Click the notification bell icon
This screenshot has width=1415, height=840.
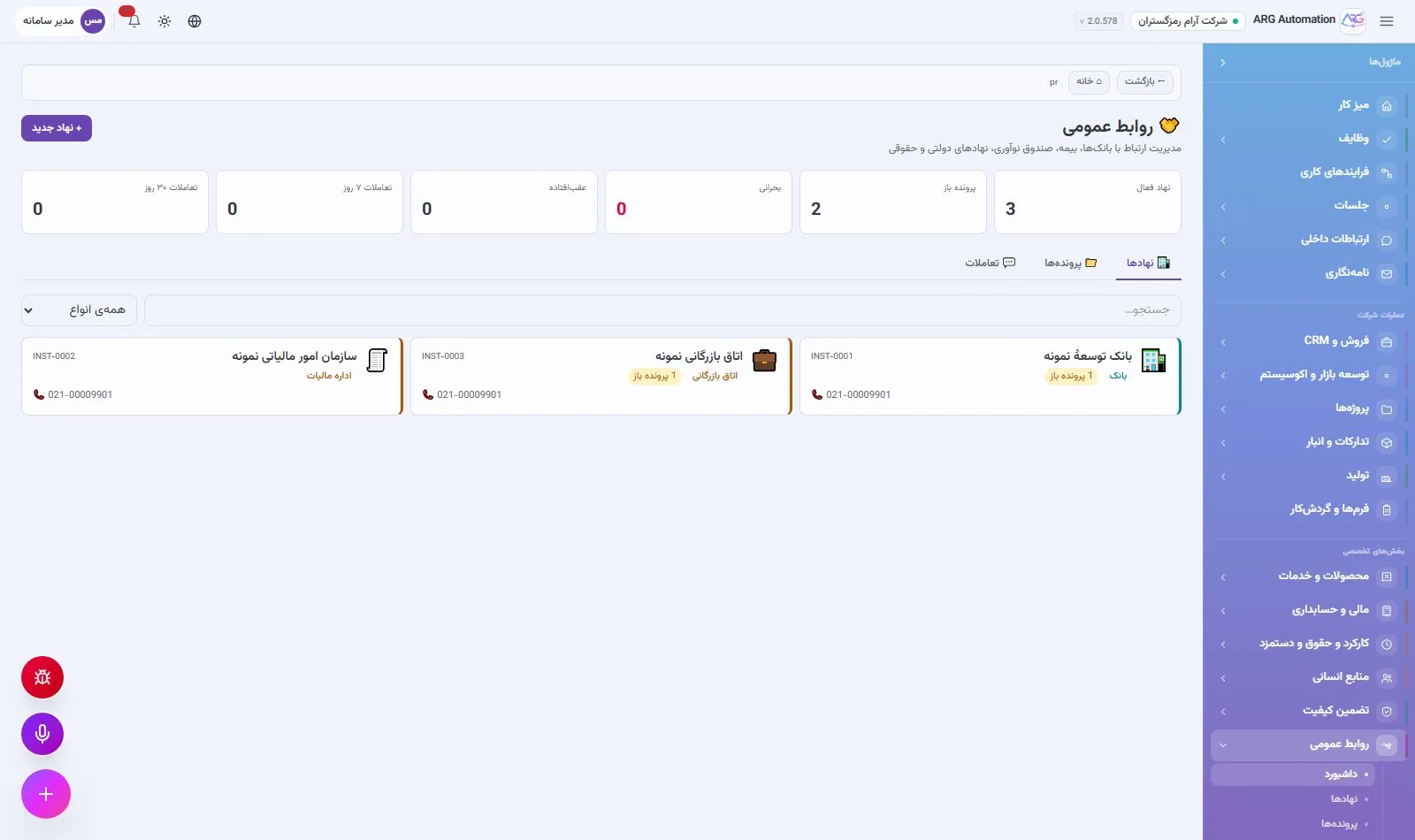(134, 21)
